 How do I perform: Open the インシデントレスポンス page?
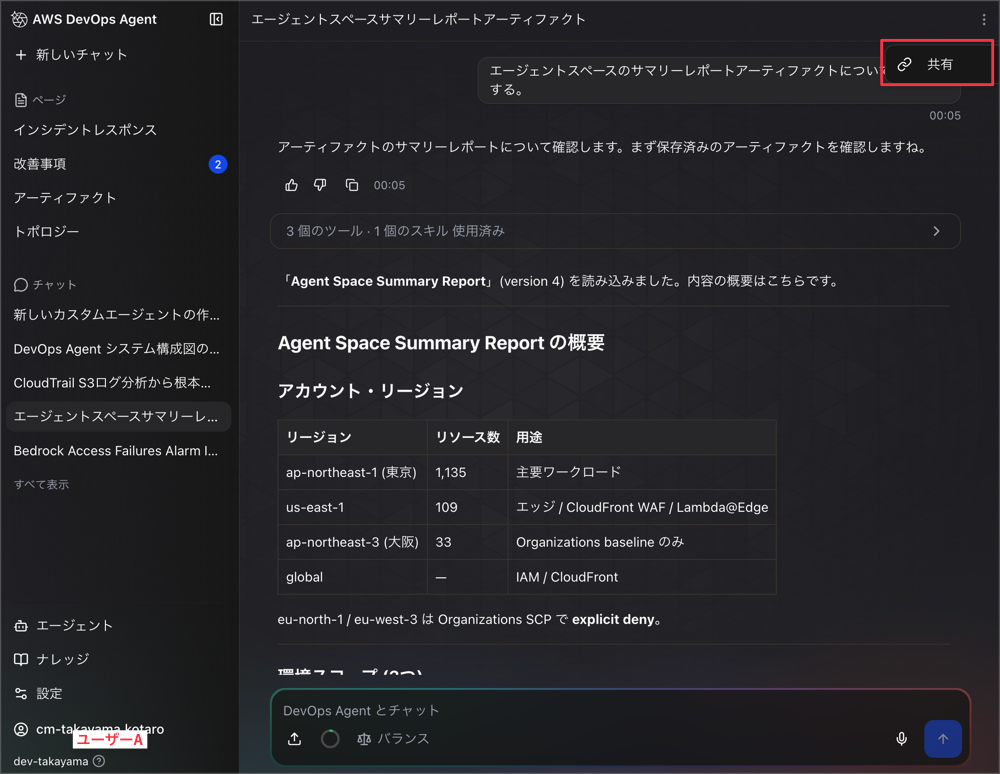(85, 130)
